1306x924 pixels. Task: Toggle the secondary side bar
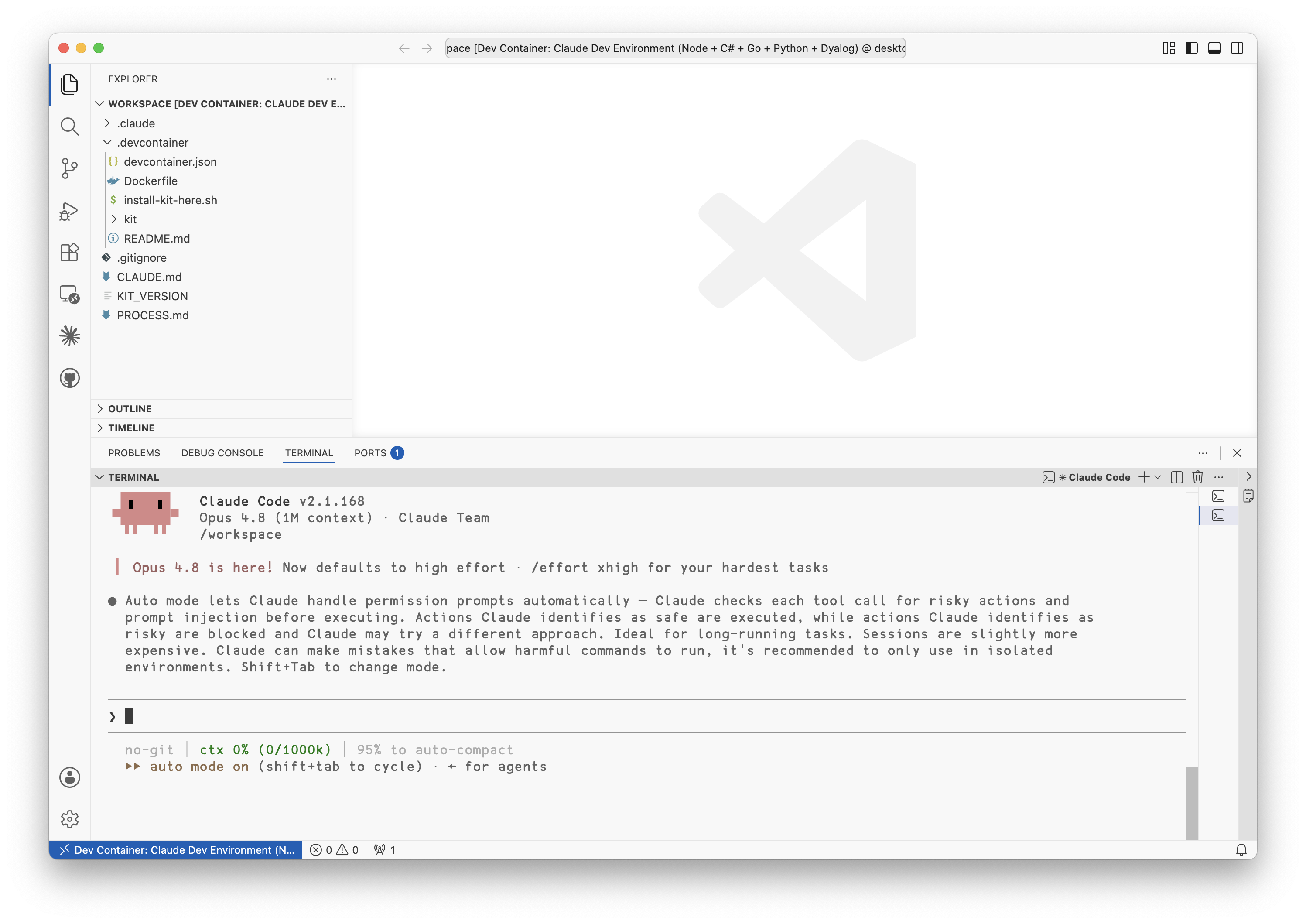click(1237, 48)
